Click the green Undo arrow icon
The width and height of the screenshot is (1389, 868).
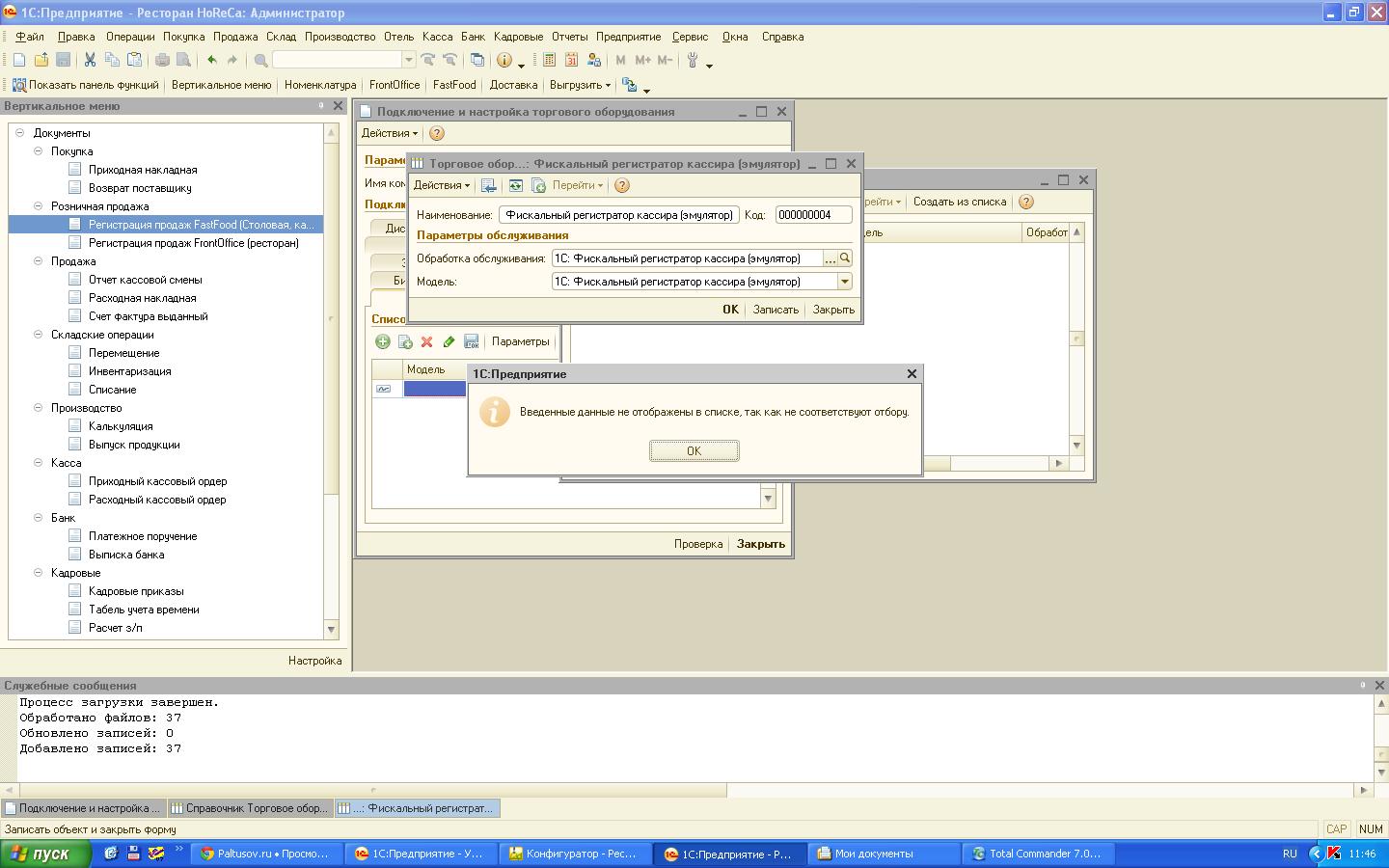211,60
